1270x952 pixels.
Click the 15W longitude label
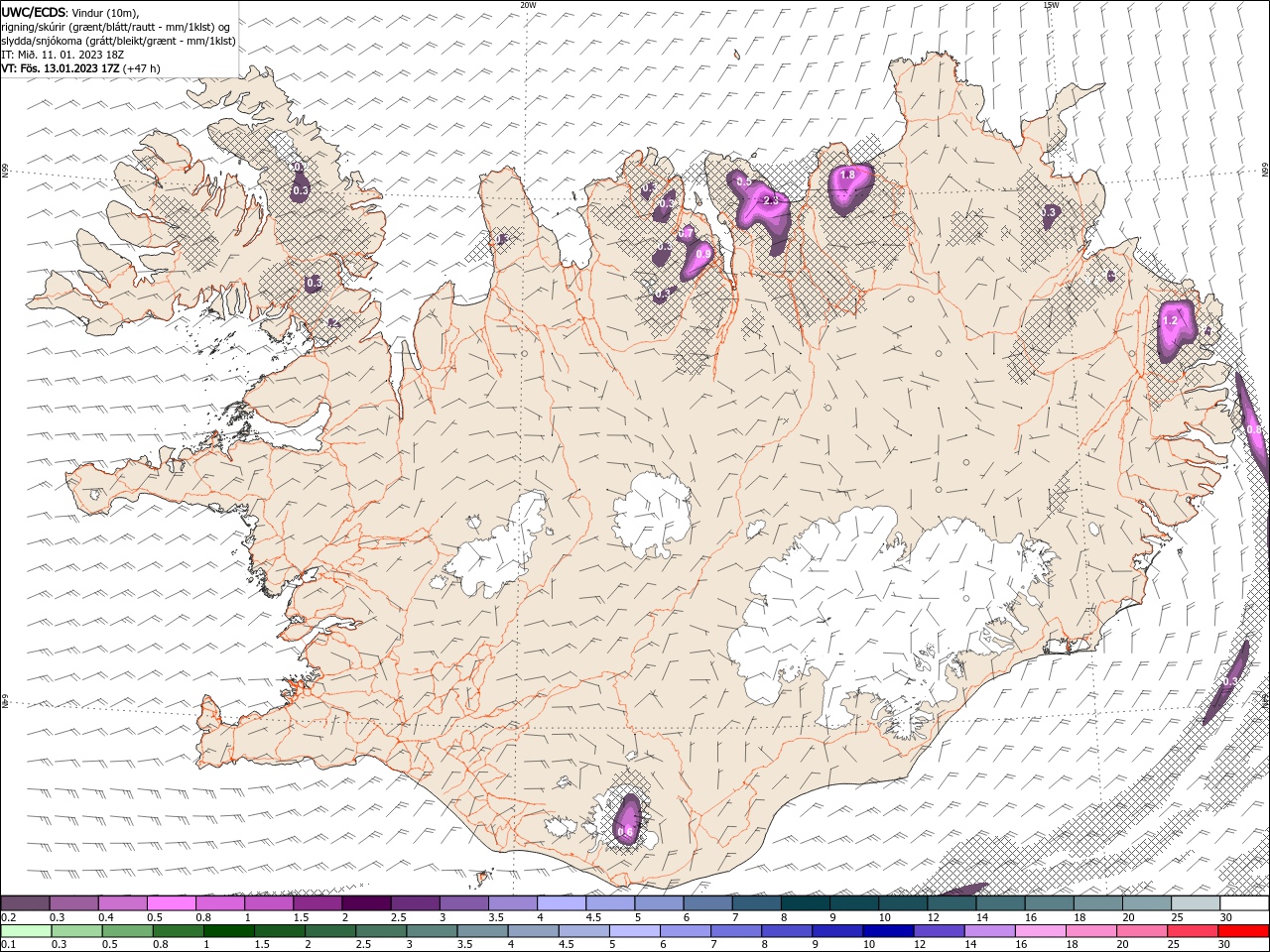coord(1050,5)
